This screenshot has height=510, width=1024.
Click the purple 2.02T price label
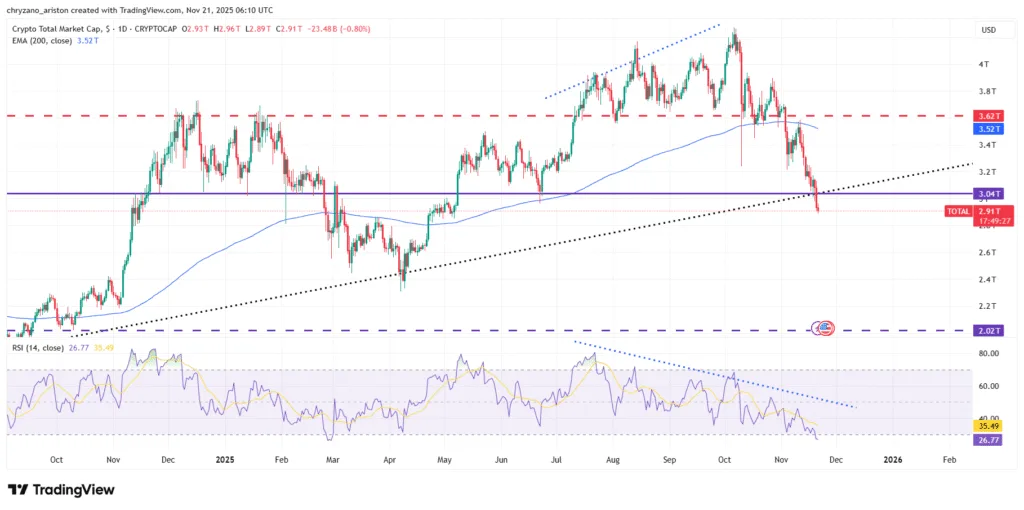coord(987,330)
